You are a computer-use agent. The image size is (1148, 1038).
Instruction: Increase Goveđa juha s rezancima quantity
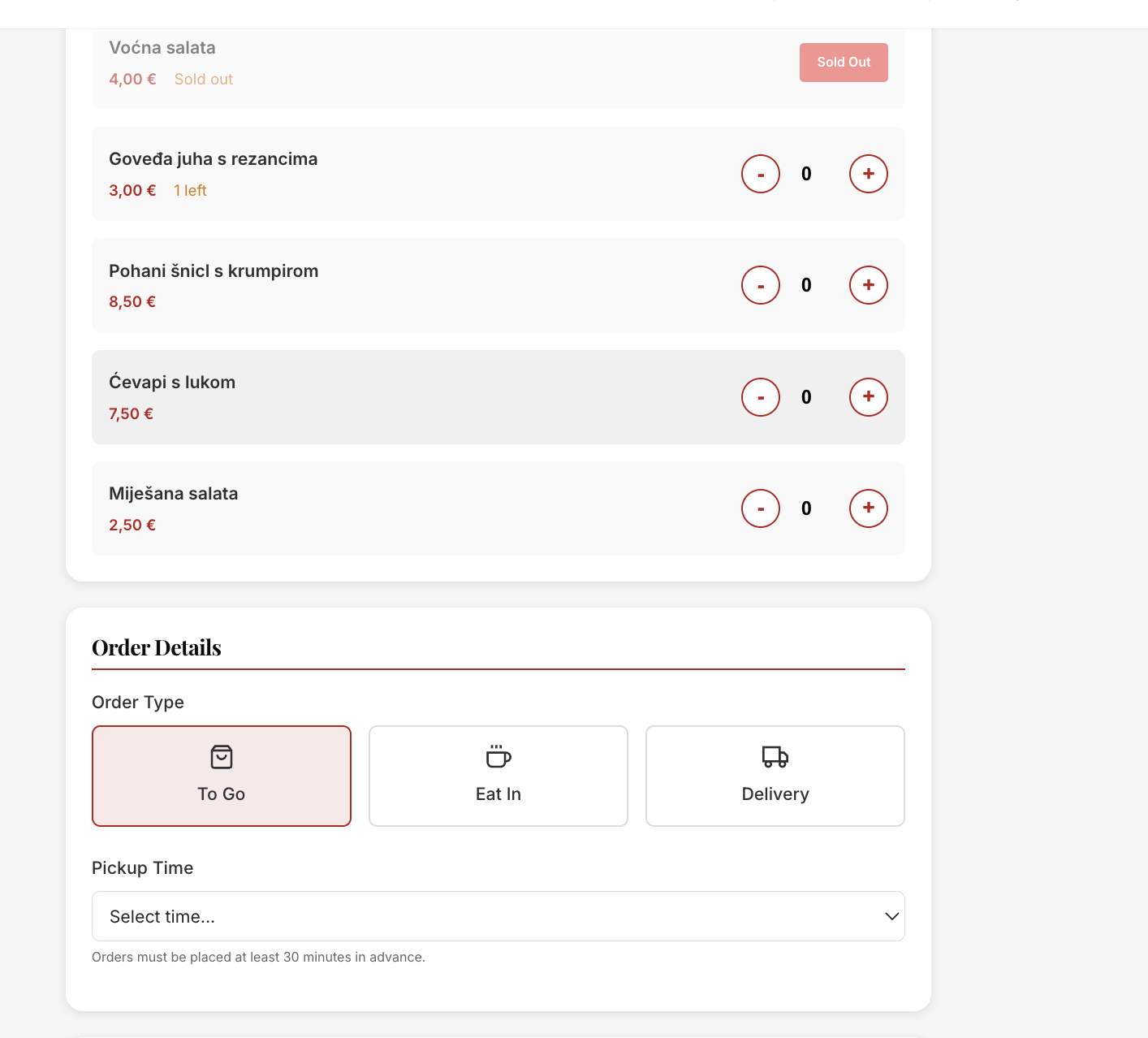(x=868, y=174)
